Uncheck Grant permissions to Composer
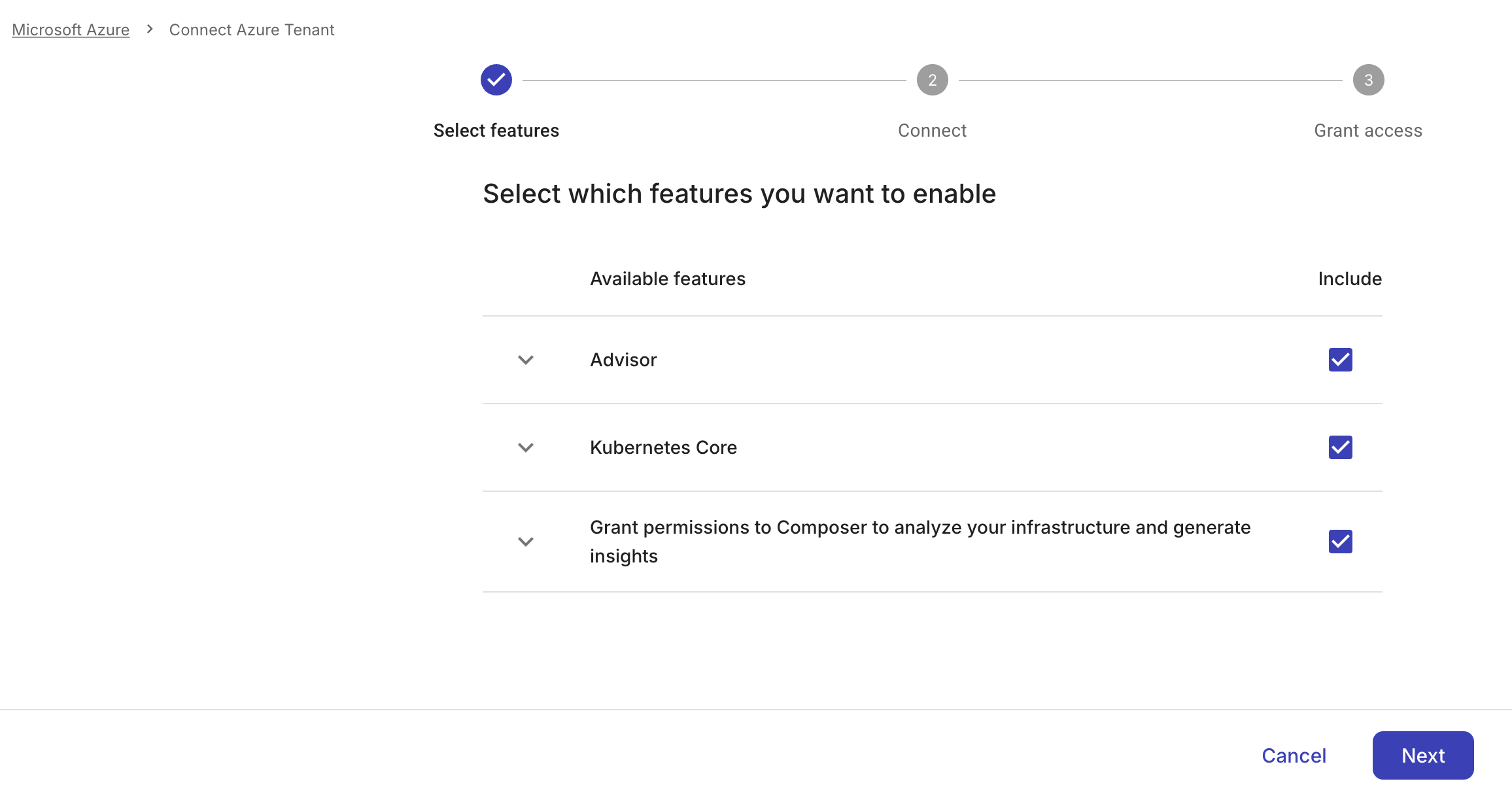 (x=1339, y=541)
